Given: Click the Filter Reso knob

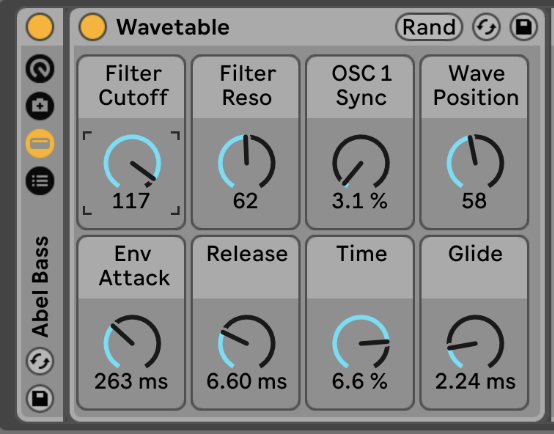Looking at the screenshot, I should [247, 163].
